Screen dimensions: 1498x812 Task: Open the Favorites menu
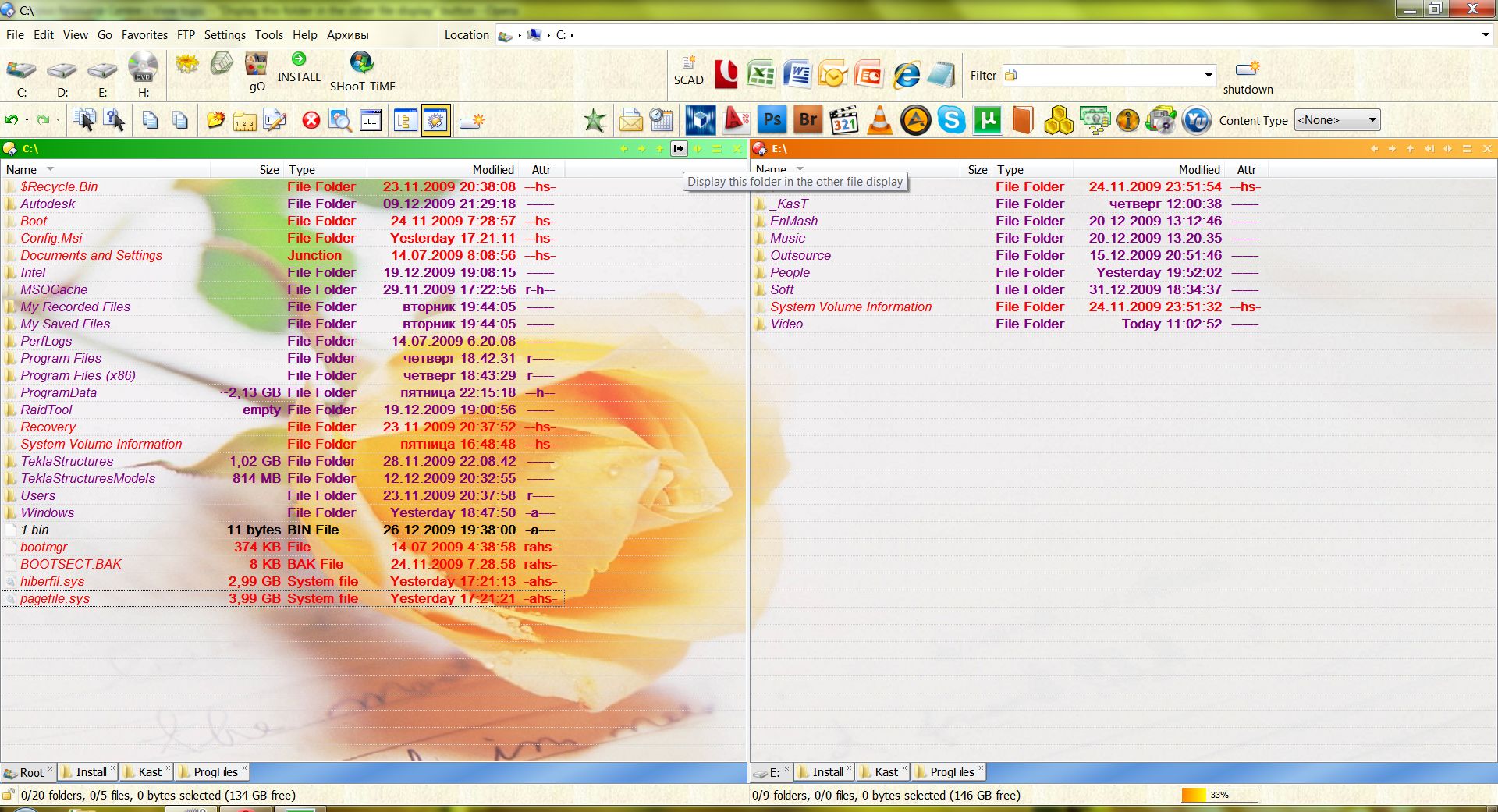(x=144, y=34)
